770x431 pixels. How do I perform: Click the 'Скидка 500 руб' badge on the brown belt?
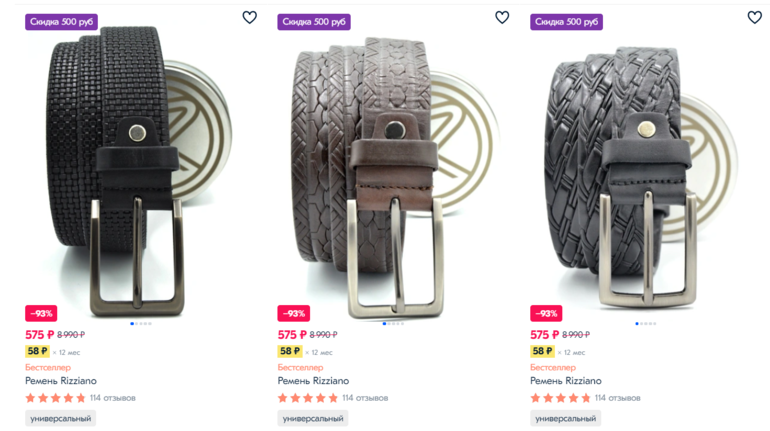314,21
